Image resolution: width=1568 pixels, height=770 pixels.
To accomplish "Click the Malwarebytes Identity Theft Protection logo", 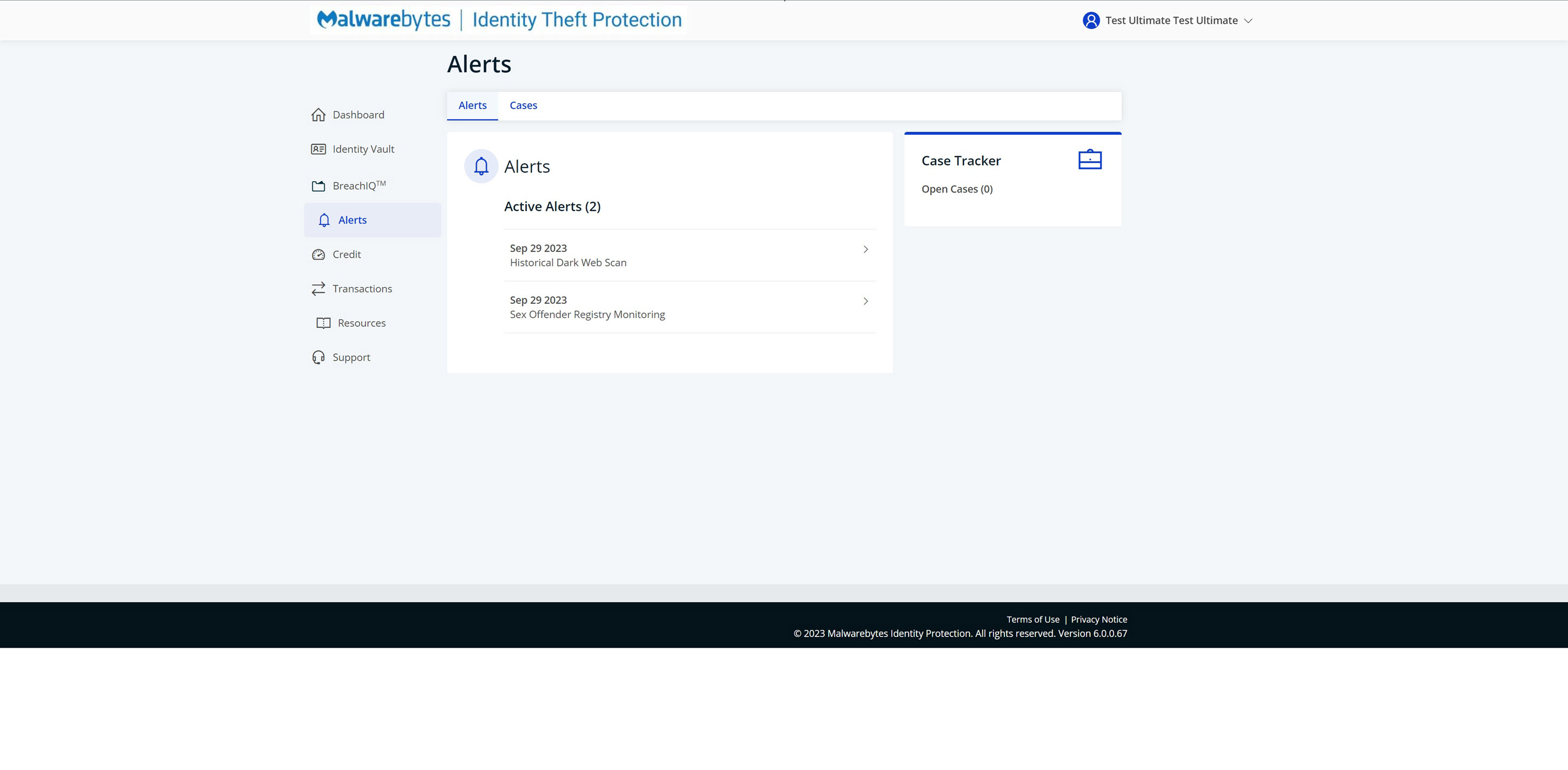I will tap(499, 20).
